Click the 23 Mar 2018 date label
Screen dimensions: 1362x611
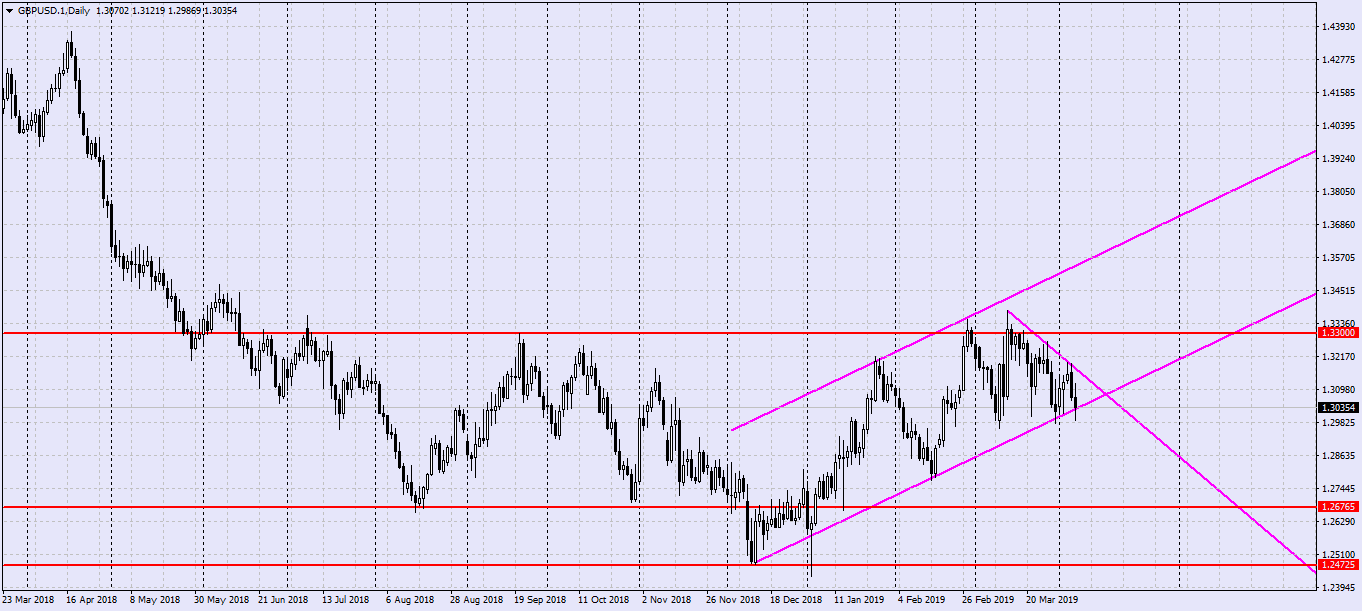28,600
